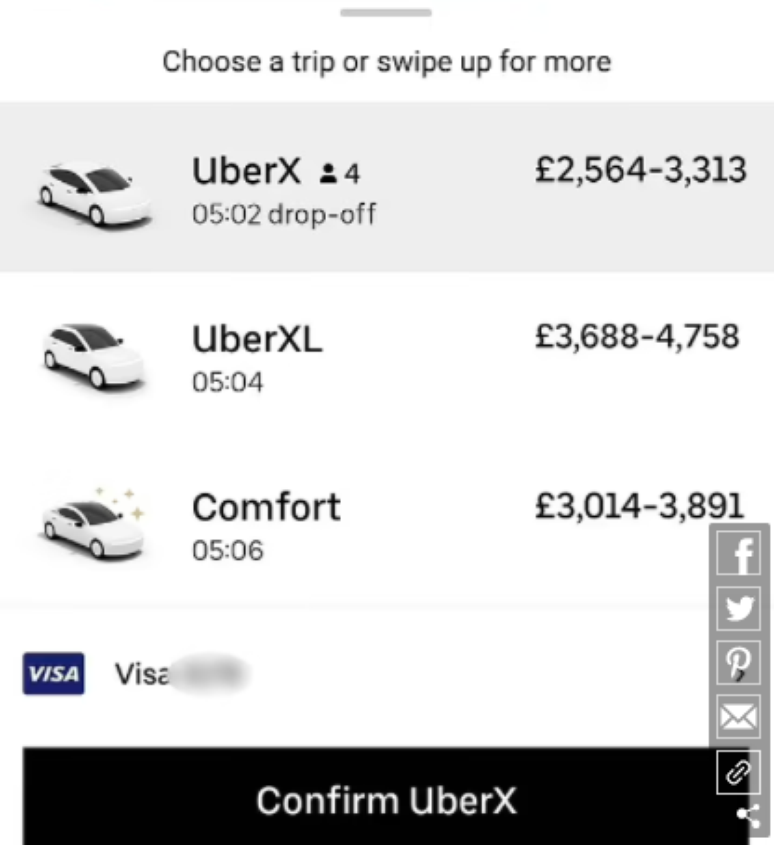This screenshot has width=774, height=845.
Task: Select the UberX ride option
Action: point(246,173)
